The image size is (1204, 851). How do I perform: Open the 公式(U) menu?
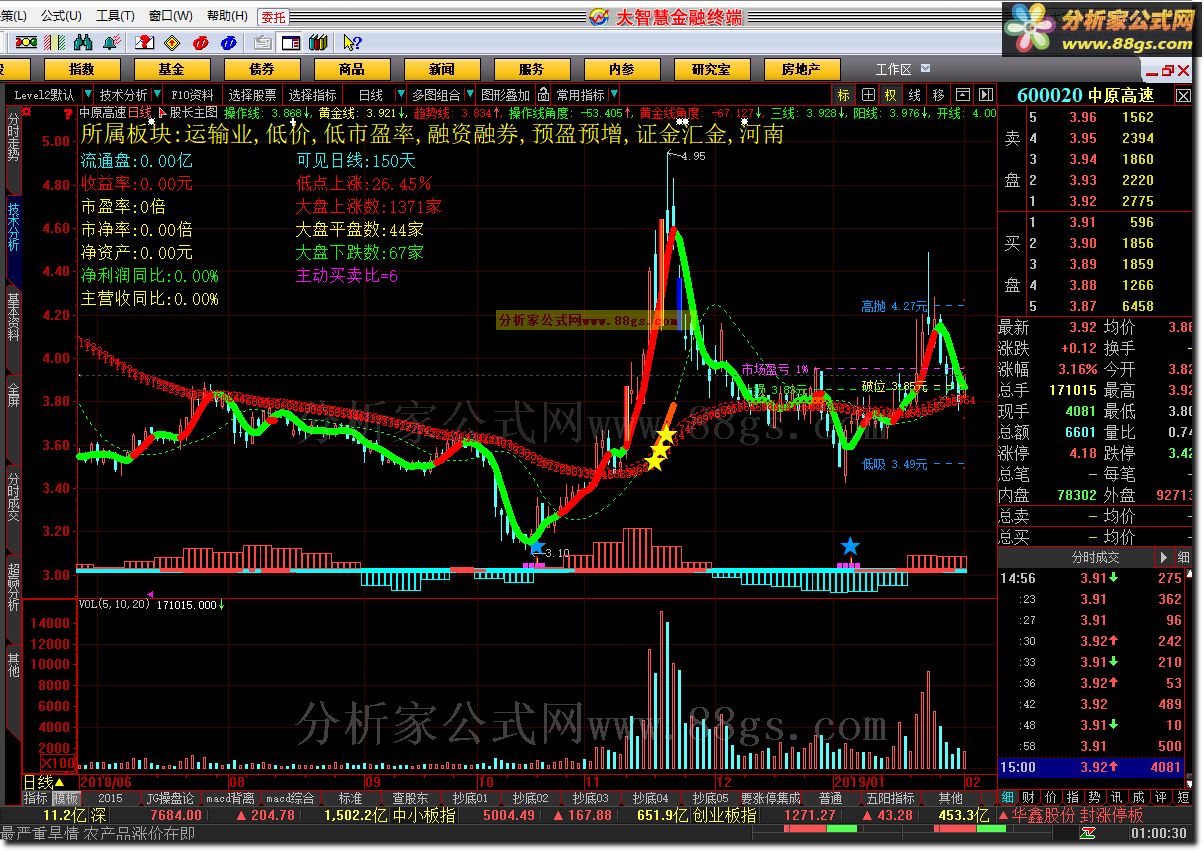61,16
